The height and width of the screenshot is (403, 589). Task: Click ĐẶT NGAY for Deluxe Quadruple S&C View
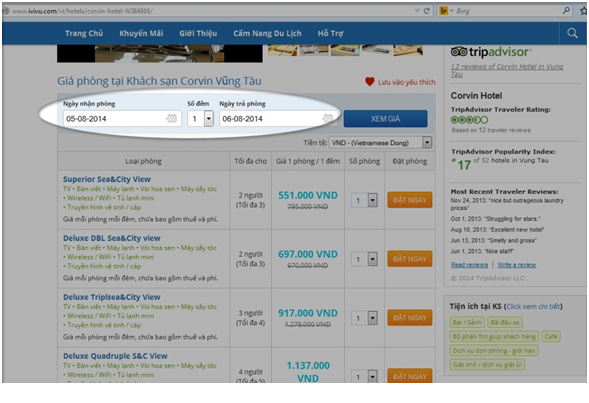(410, 376)
